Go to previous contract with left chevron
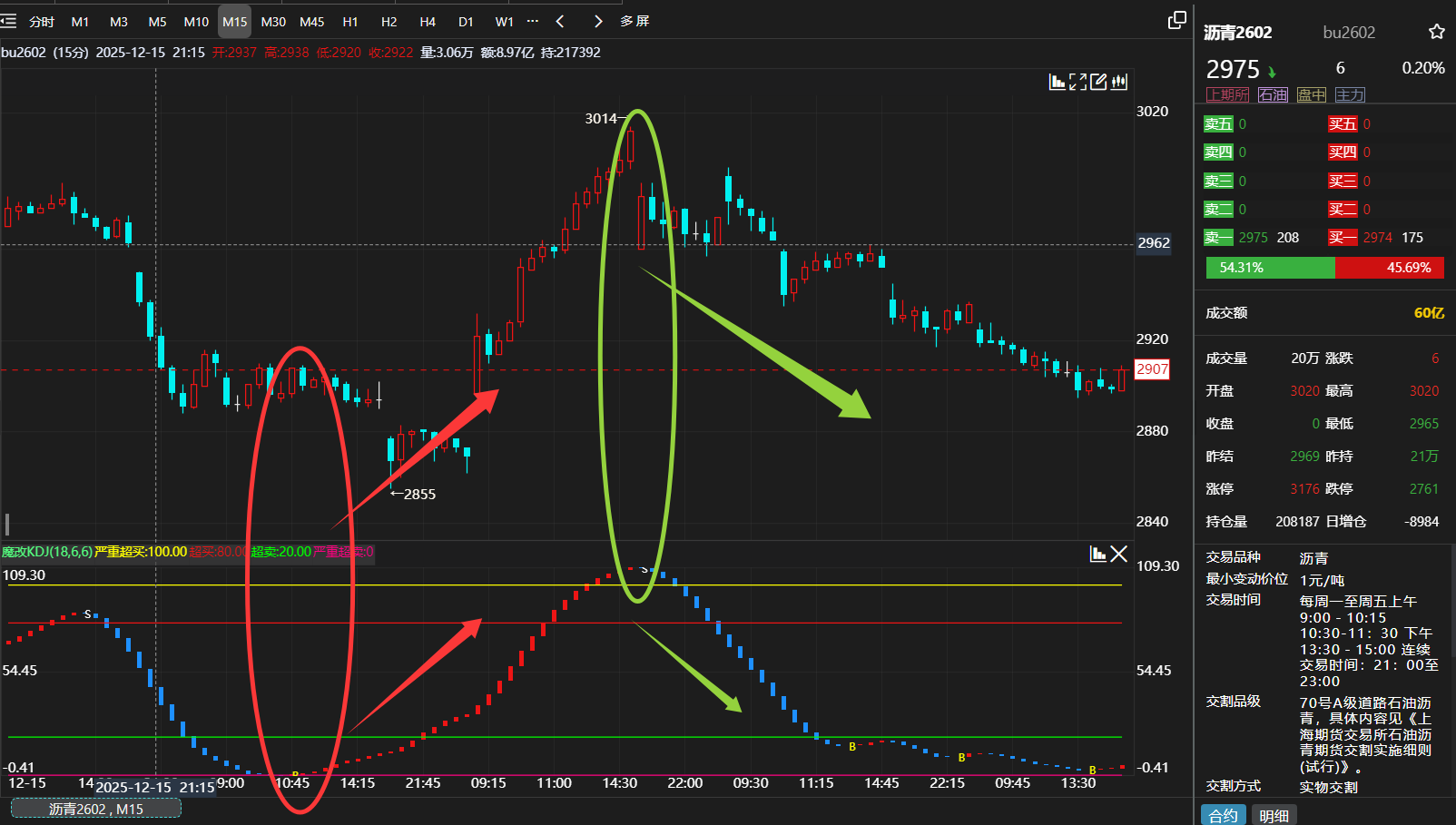The image size is (1456, 825). [560, 22]
